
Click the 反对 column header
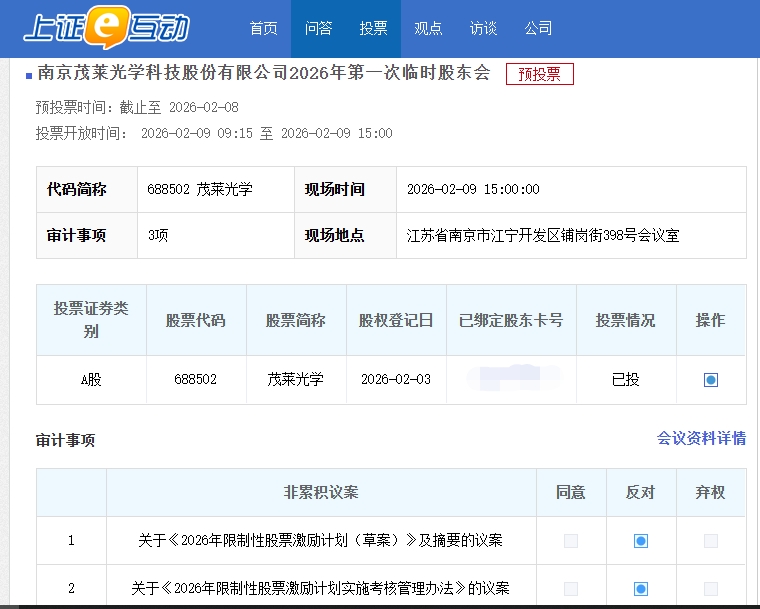tap(641, 492)
